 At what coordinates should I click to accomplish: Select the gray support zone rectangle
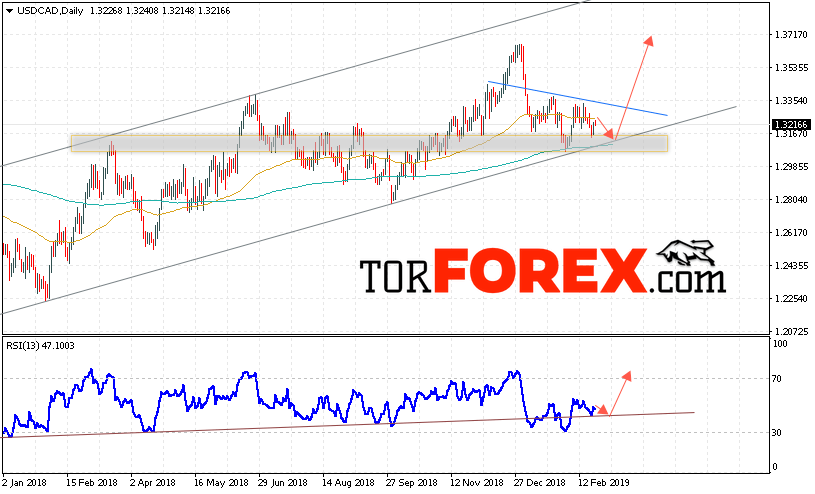click(369, 144)
